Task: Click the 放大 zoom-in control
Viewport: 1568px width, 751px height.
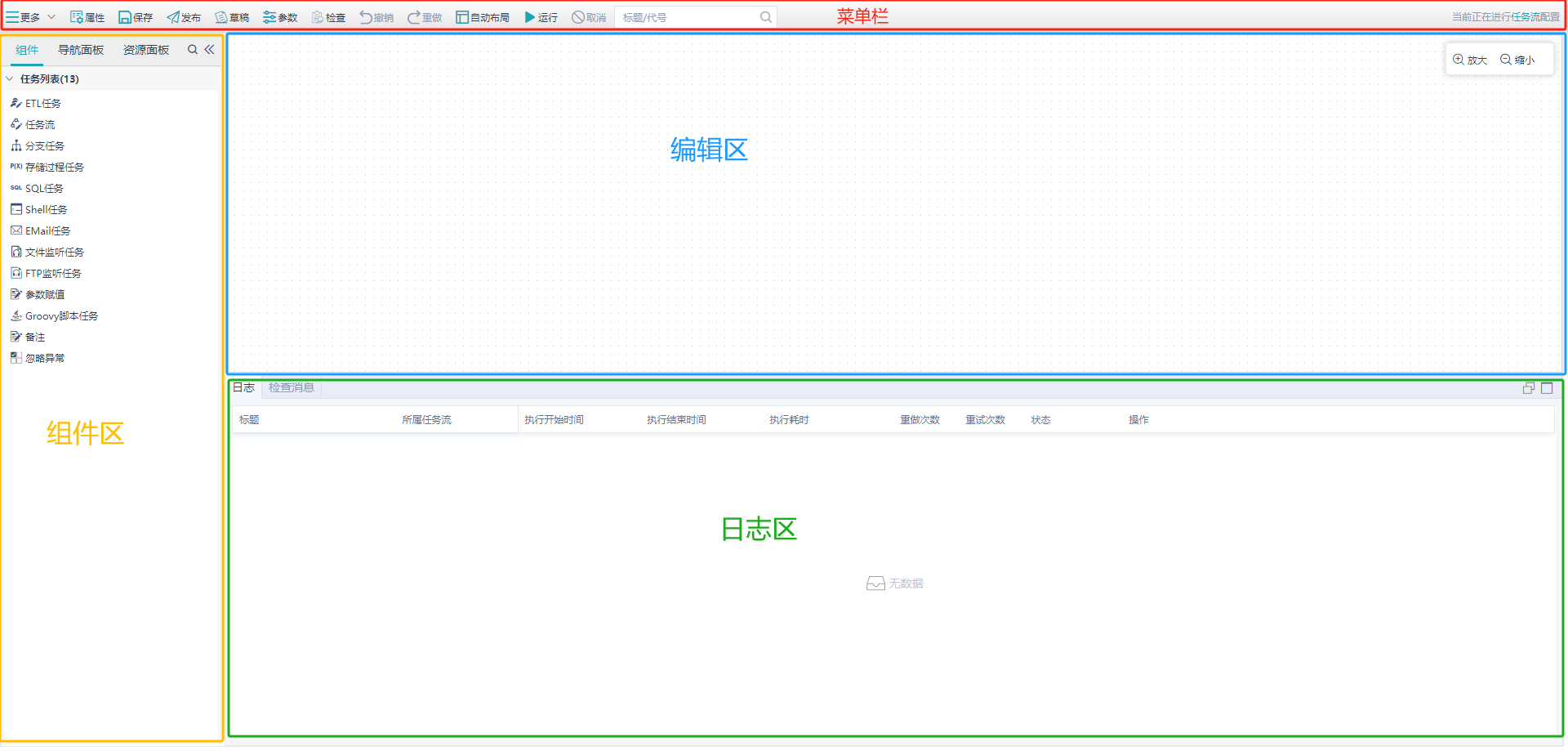Action: (1469, 59)
